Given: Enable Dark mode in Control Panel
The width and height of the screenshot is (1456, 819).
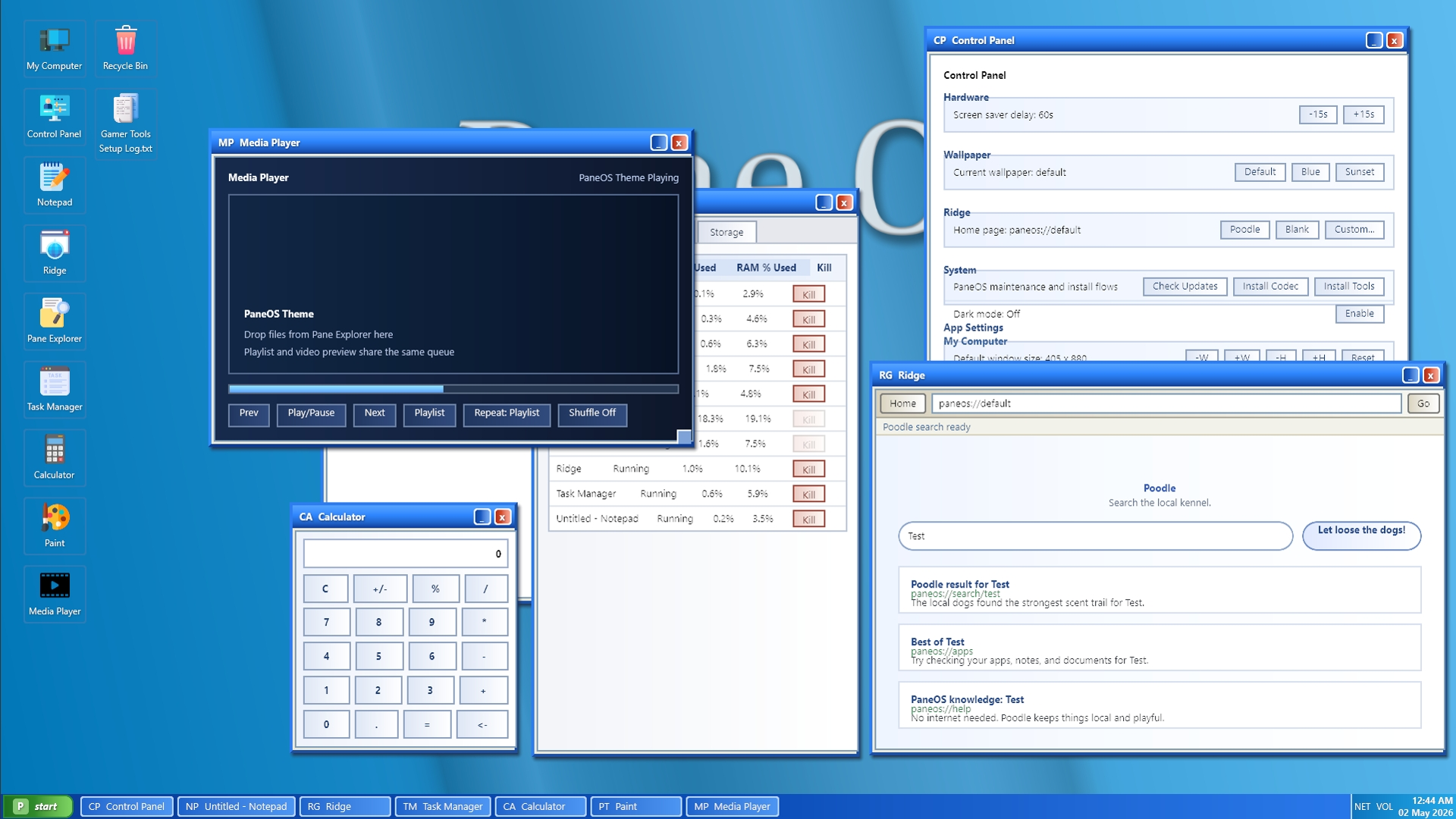Looking at the screenshot, I should 1359,314.
